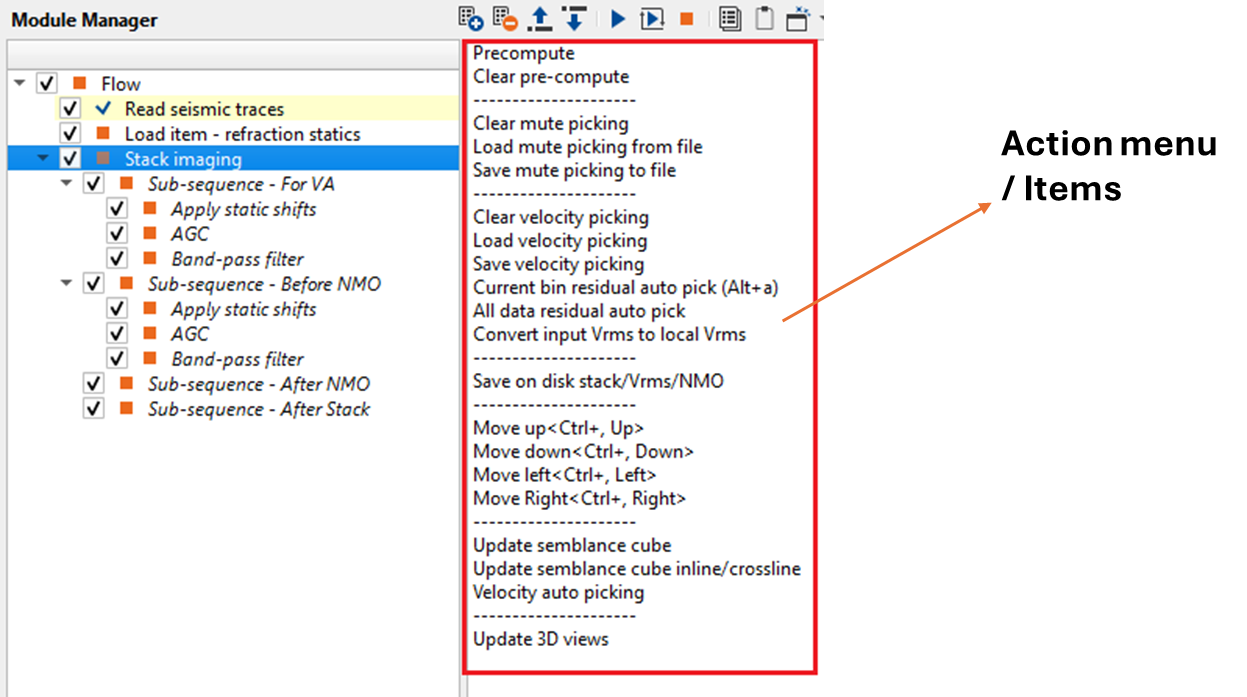Click the Move down action
Viewport: 1247px width, 697px height.
(x=583, y=451)
